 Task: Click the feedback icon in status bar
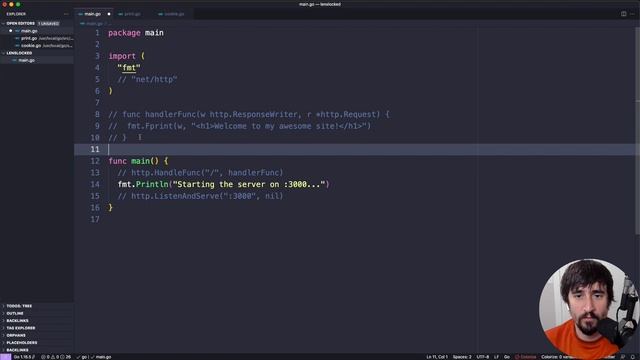point(622,357)
